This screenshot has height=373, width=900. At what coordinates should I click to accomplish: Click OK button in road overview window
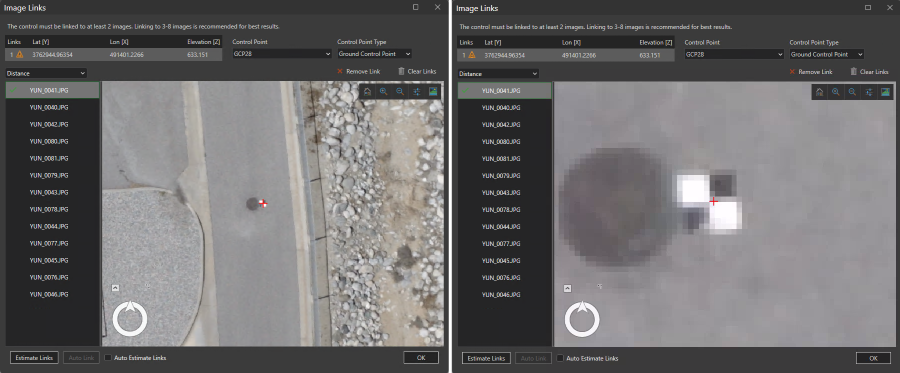421,358
